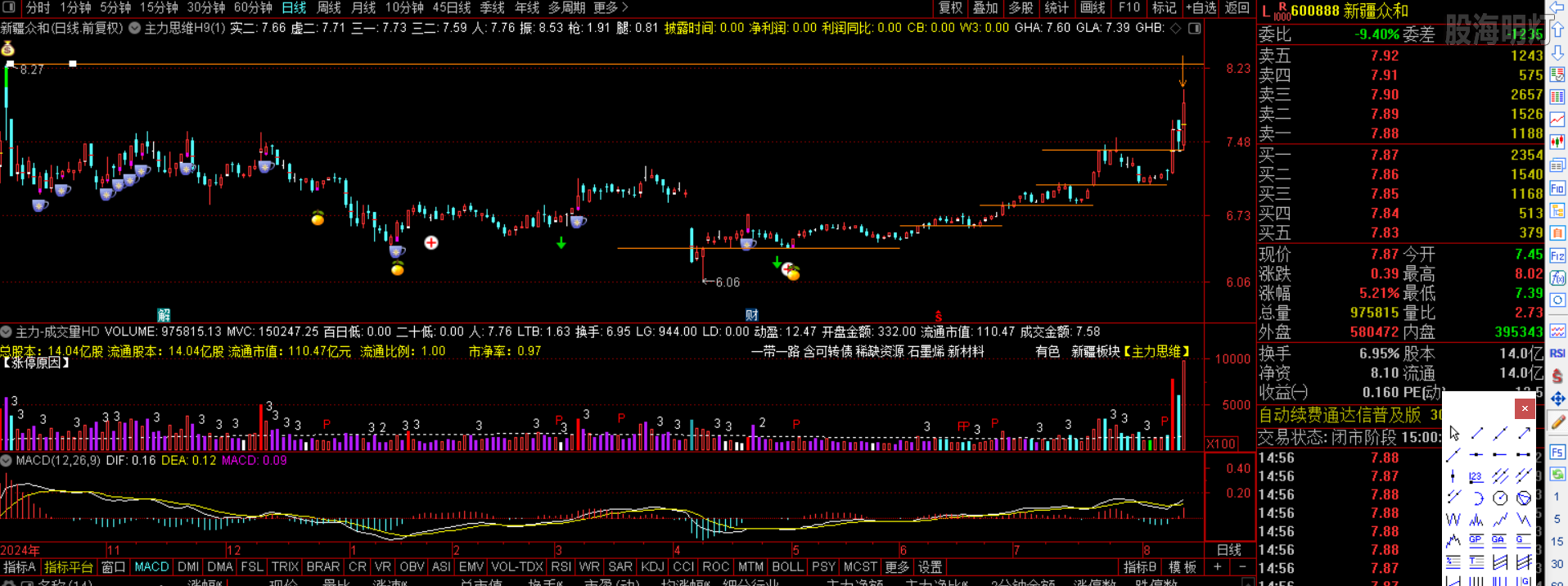The width and height of the screenshot is (1568, 586).
Task: Select the arrow pointer drawing tool
Action: pos(1454,433)
